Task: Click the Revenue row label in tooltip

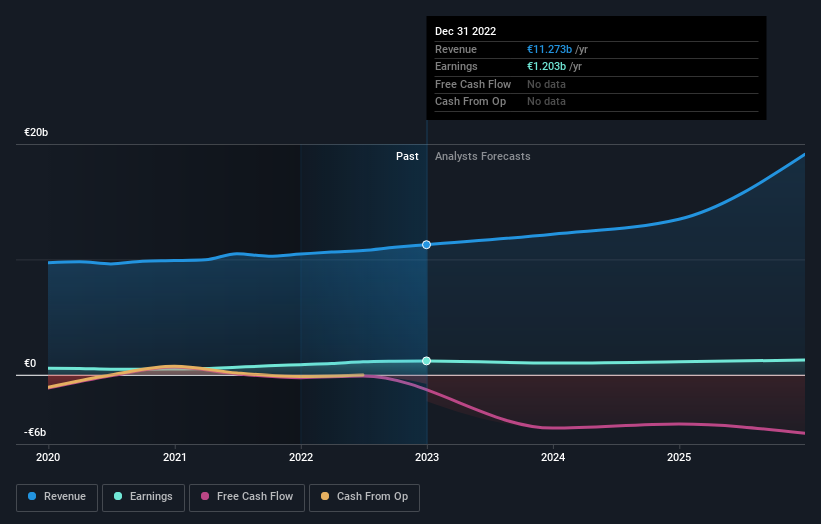Action: pos(456,49)
